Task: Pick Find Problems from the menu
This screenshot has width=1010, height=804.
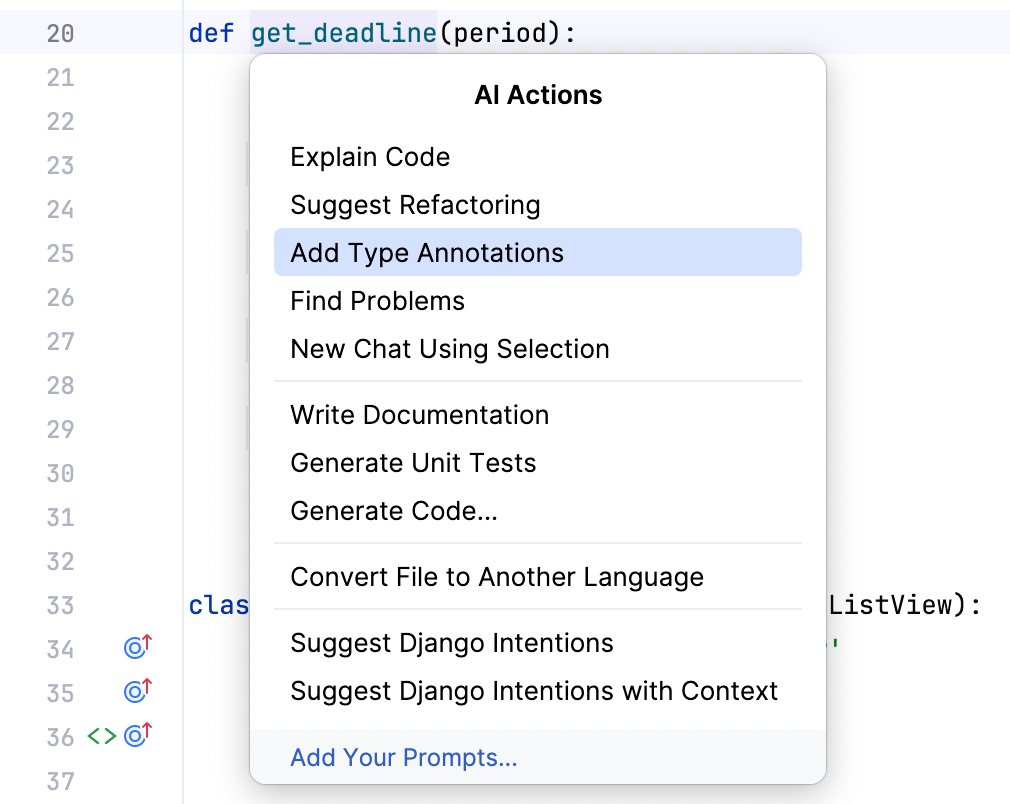Action: (377, 300)
